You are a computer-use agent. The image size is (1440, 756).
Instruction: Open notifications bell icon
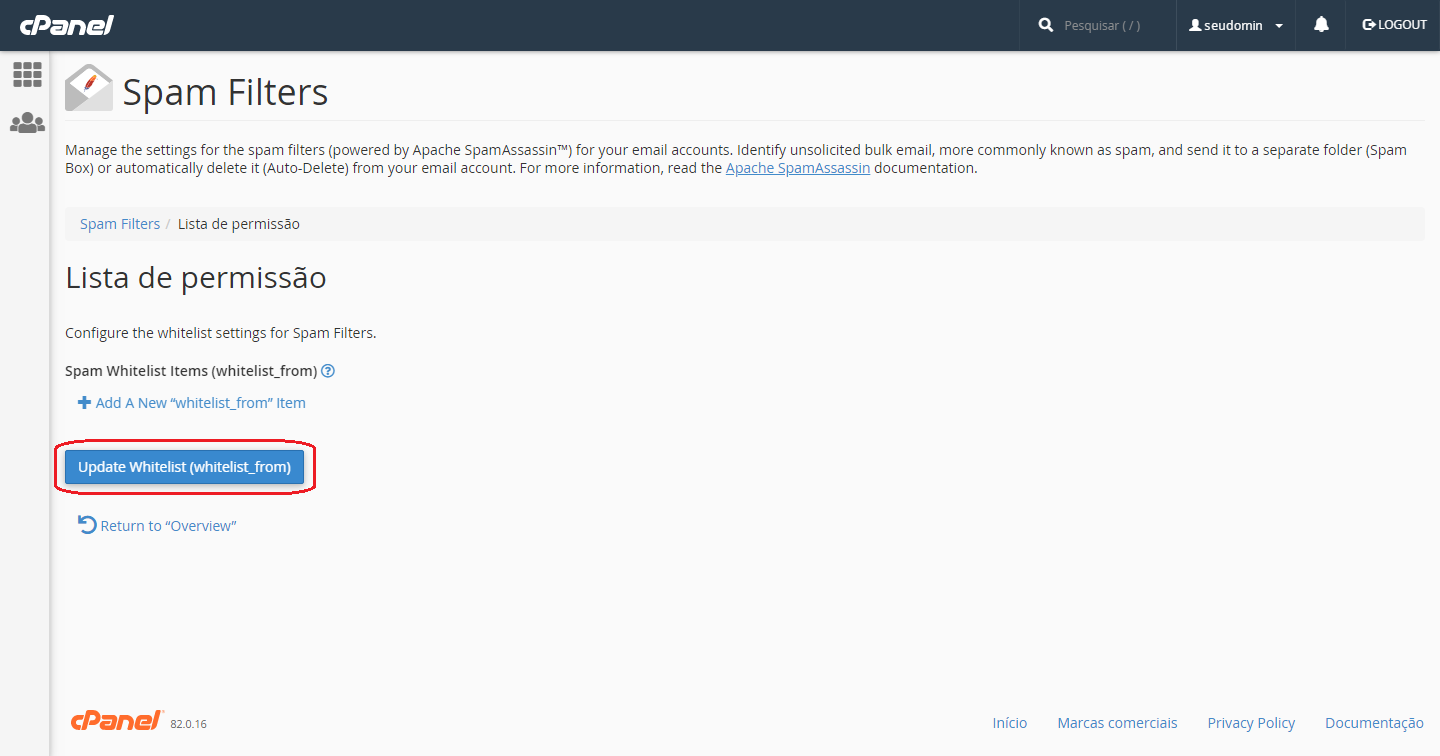click(1322, 25)
